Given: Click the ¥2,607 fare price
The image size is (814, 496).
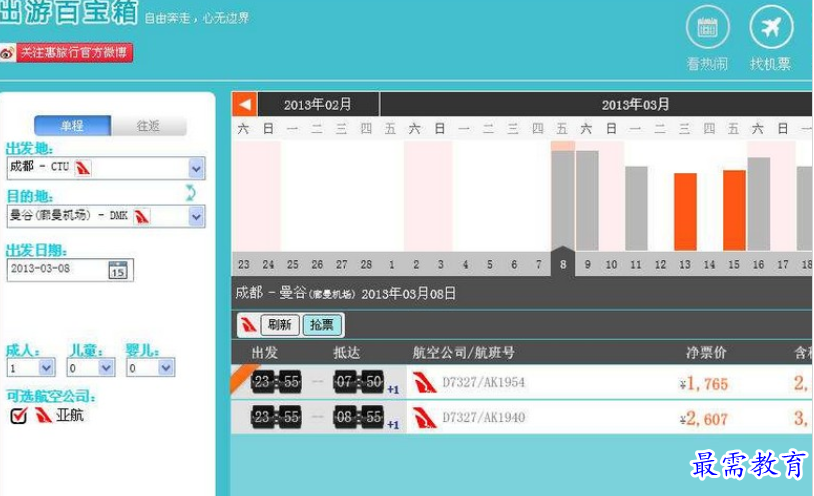Looking at the screenshot, I should tap(703, 419).
